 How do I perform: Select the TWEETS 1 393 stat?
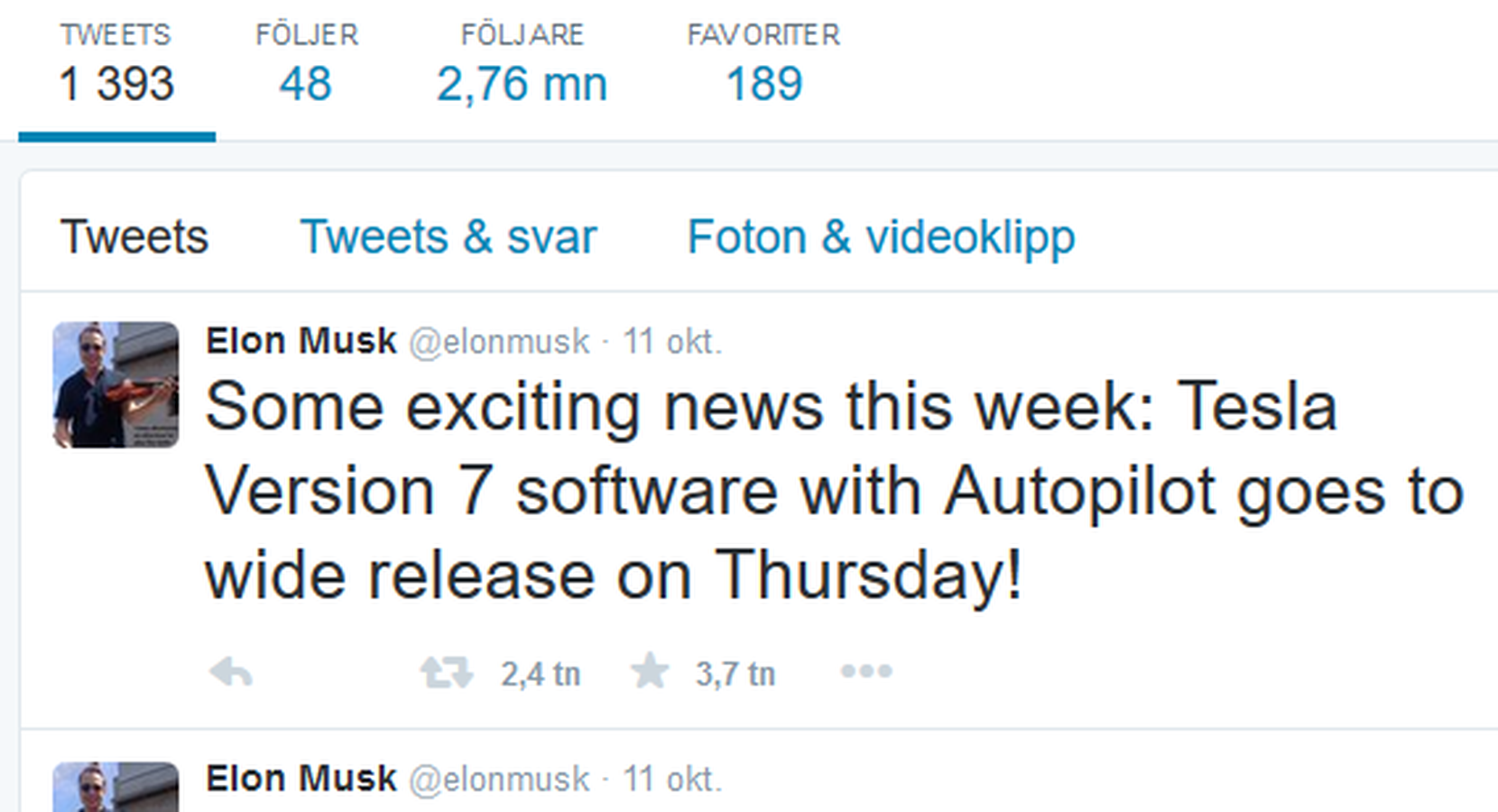click(116, 64)
